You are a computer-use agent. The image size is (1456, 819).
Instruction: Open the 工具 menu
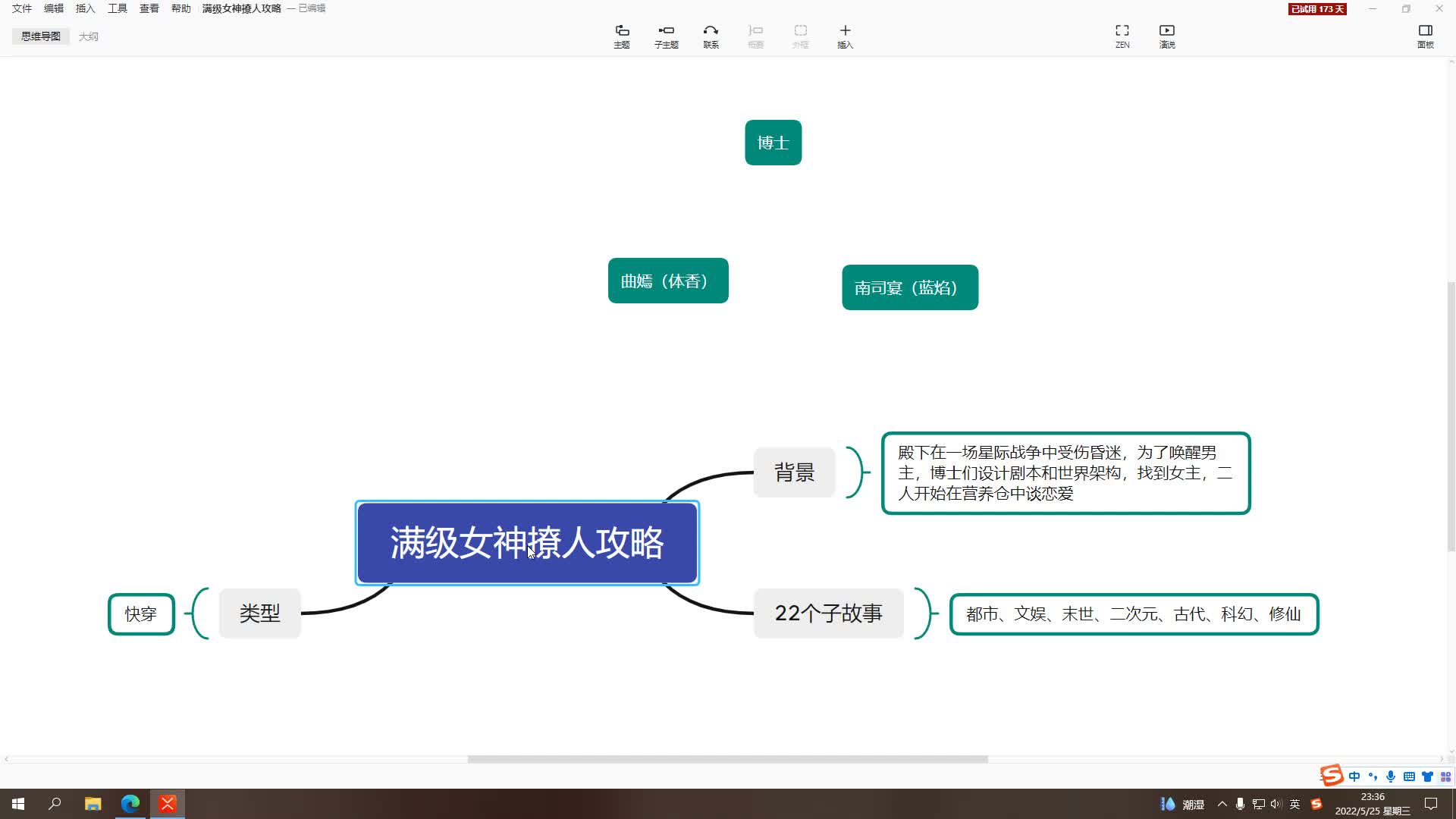click(x=118, y=8)
